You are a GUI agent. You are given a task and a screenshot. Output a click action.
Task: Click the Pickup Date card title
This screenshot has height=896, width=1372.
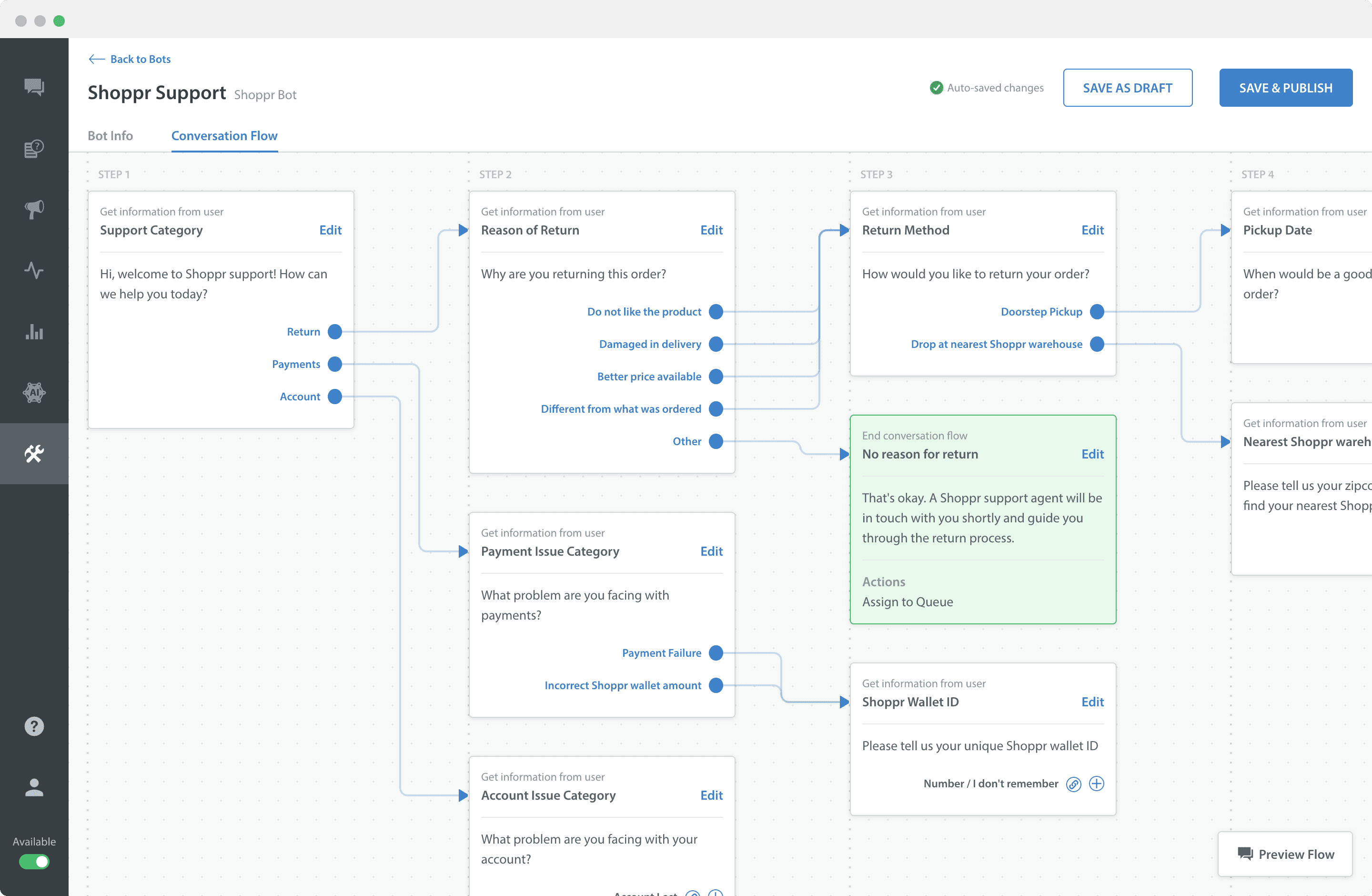tap(1278, 230)
